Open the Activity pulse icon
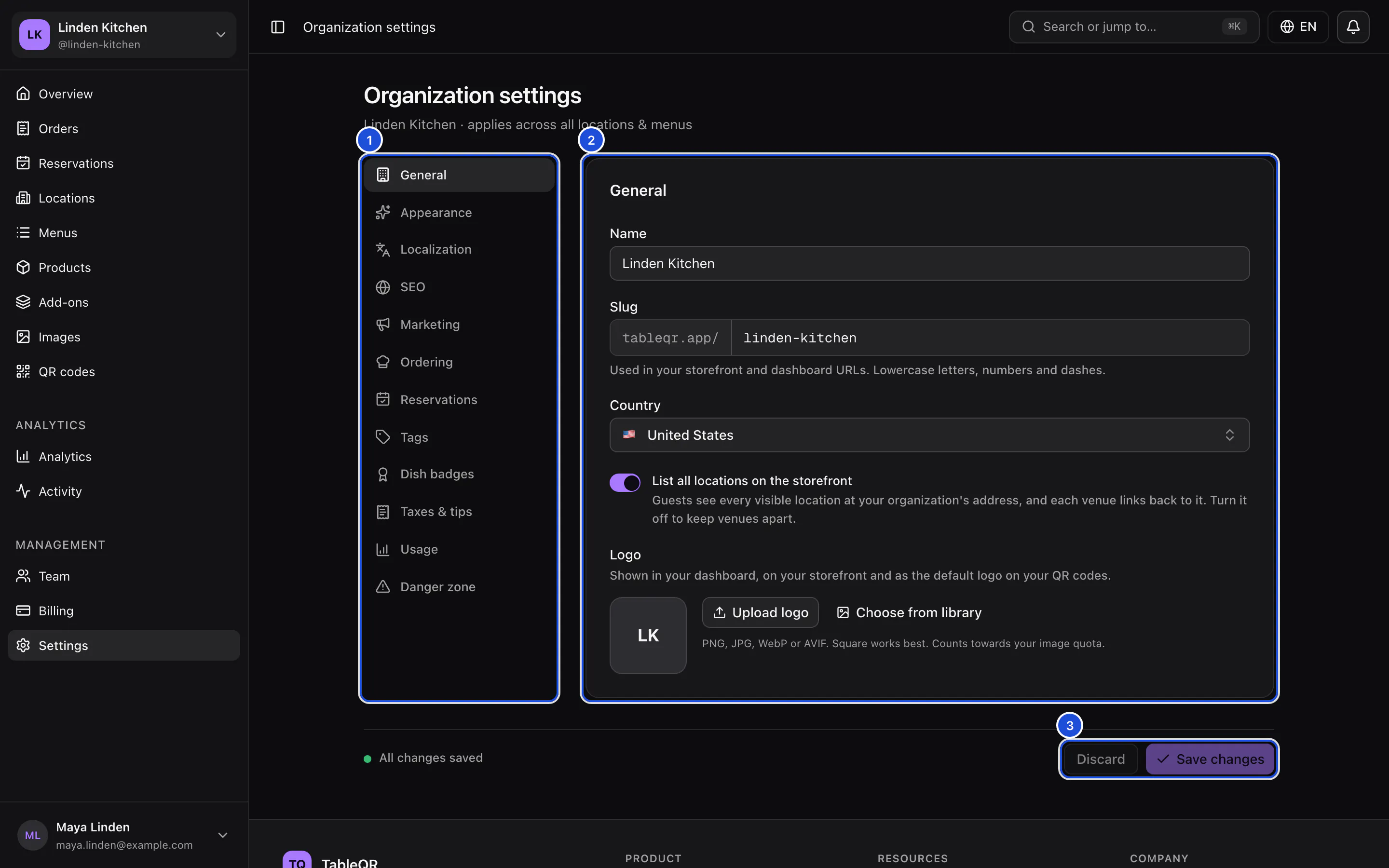Image resolution: width=1389 pixels, height=868 pixels. [23, 491]
